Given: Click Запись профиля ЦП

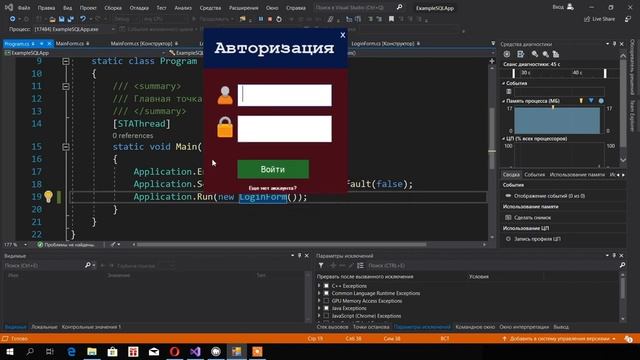Looking at the screenshot, I should coord(537,239).
